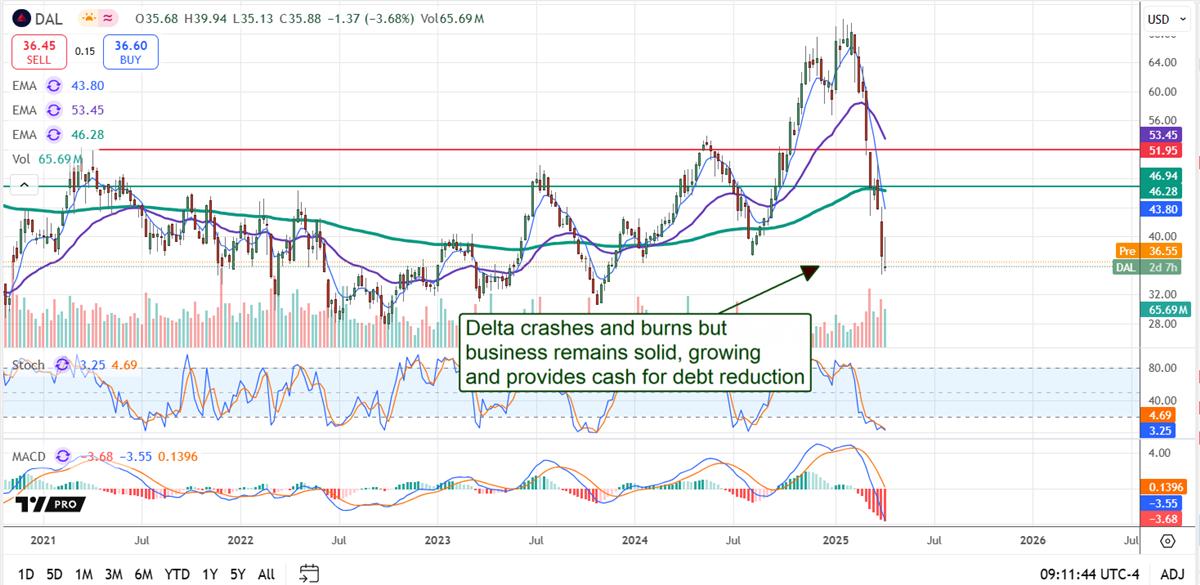This screenshot has width=1200, height=585.
Task: Click the 43.80 blue price axis label
Action: click(1163, 209)
